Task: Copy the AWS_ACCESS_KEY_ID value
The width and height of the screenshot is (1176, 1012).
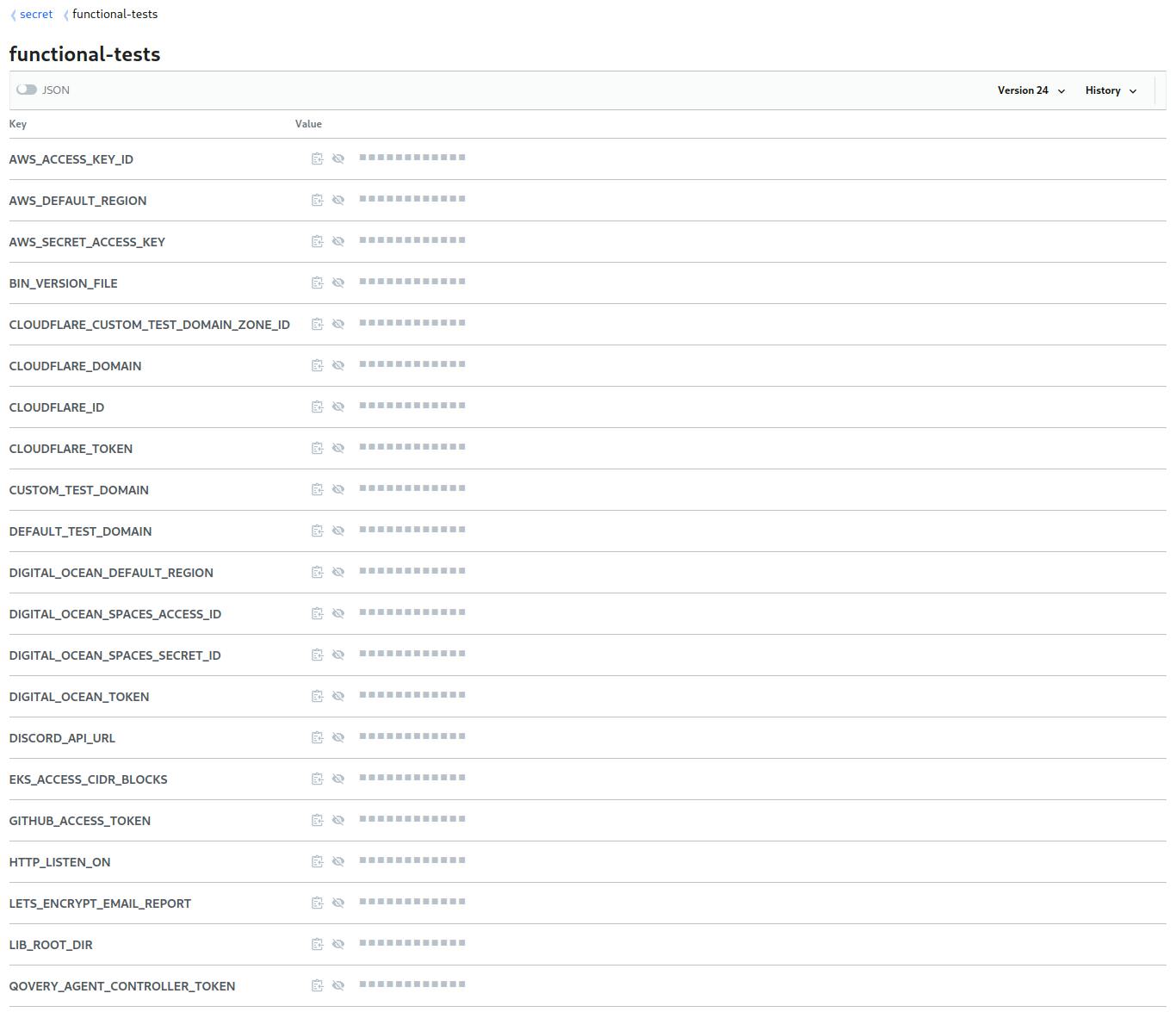Action: (x=317, y=158)
